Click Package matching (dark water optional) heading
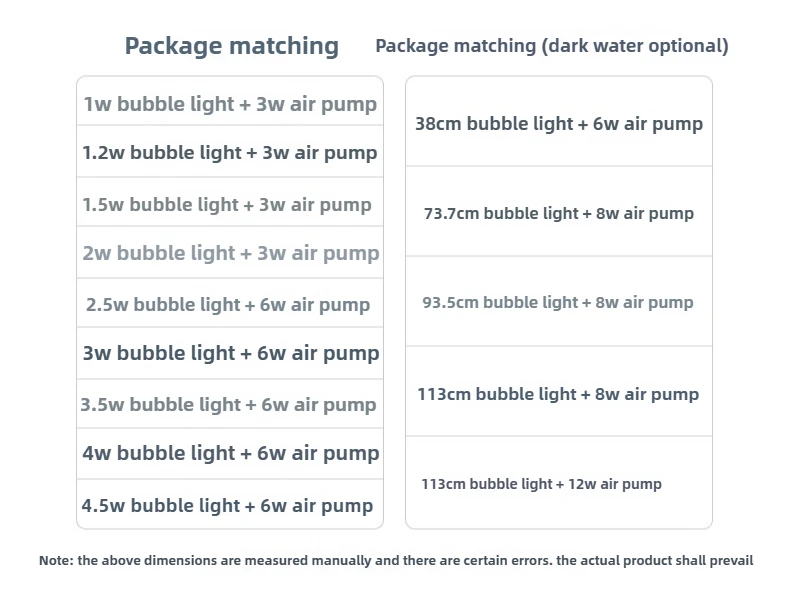Image resolution: width=790 pixels, height=614 pixels. pyautogui.click(x=552, y=46)
